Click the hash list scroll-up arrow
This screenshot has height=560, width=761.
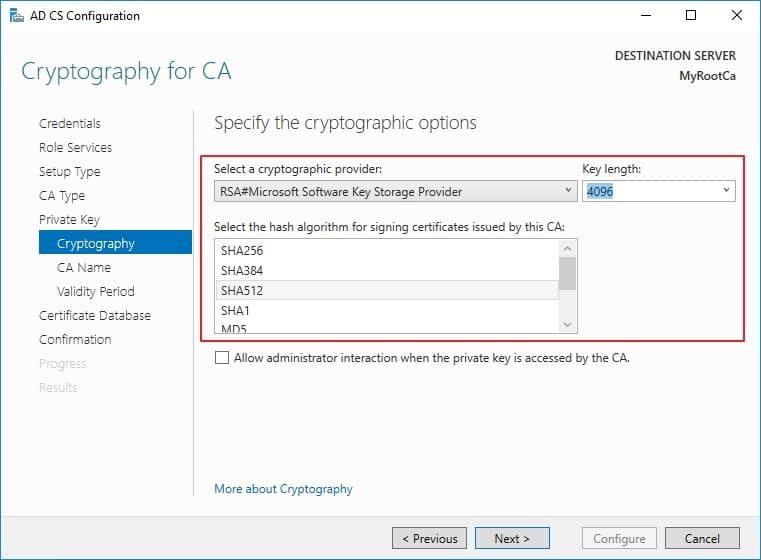click(568, 249)
